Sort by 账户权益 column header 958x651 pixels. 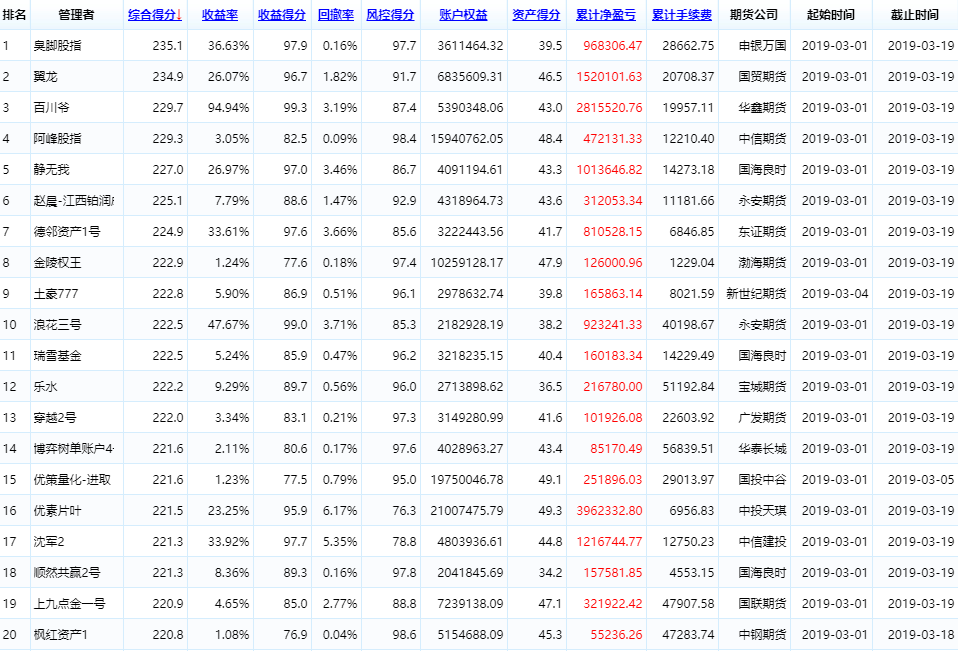pyautogui.click(x=463, y=15)
